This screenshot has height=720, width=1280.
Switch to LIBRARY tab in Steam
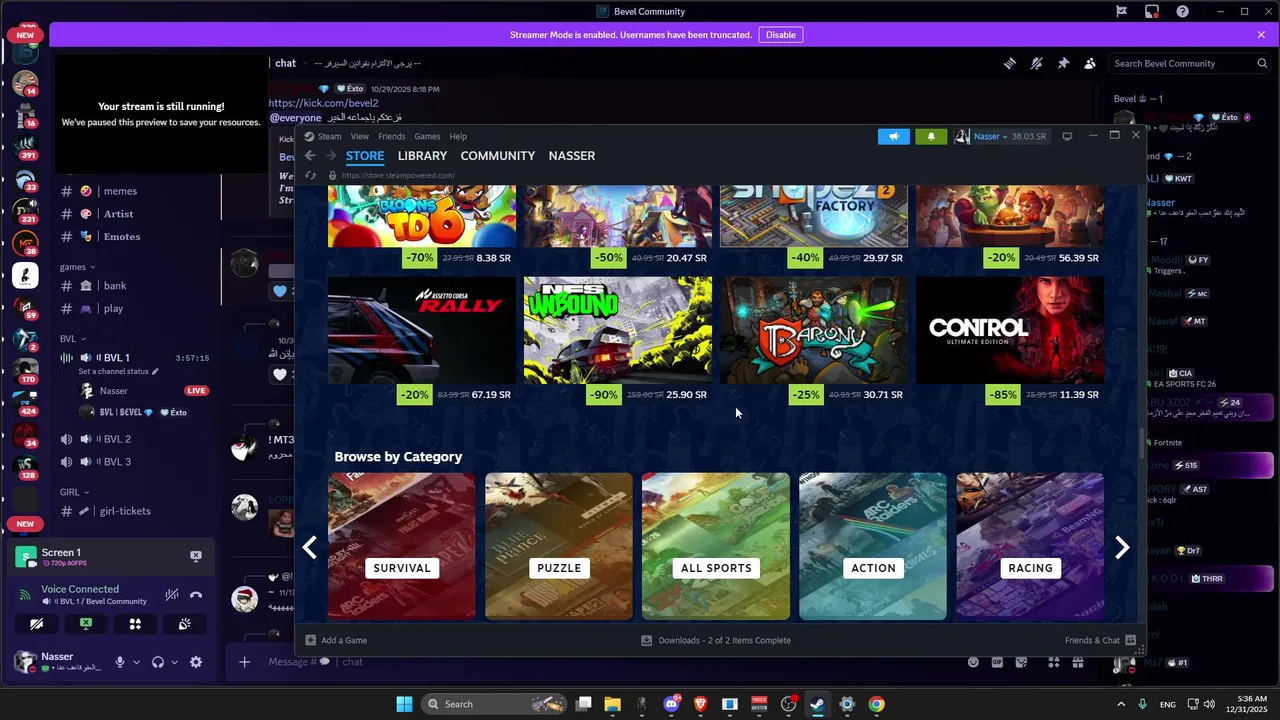pos(422,156)
